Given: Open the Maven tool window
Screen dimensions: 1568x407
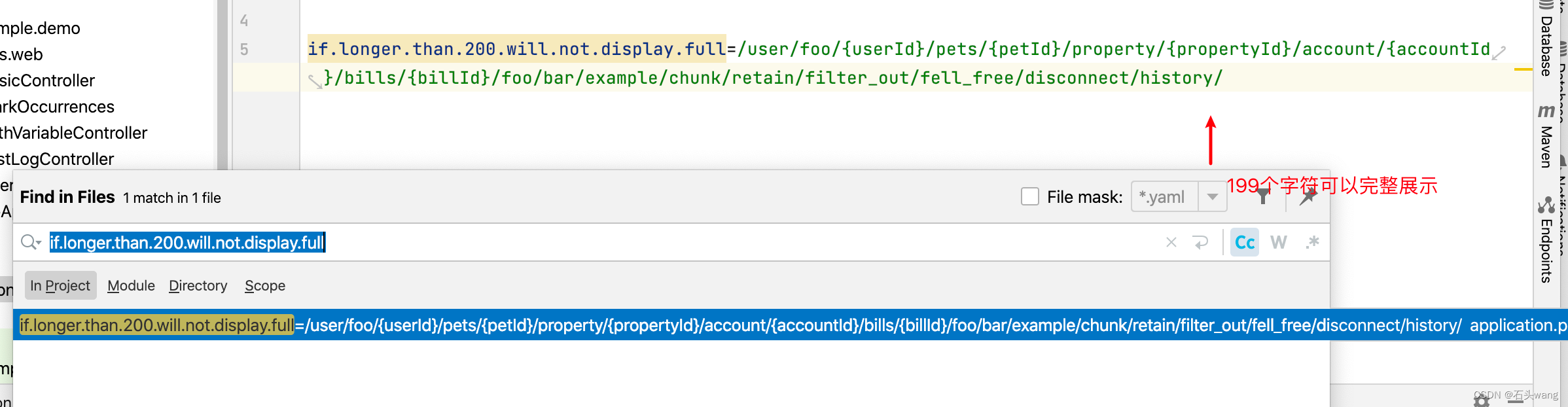Looking at the screenshot, I should click(1546, 136).
